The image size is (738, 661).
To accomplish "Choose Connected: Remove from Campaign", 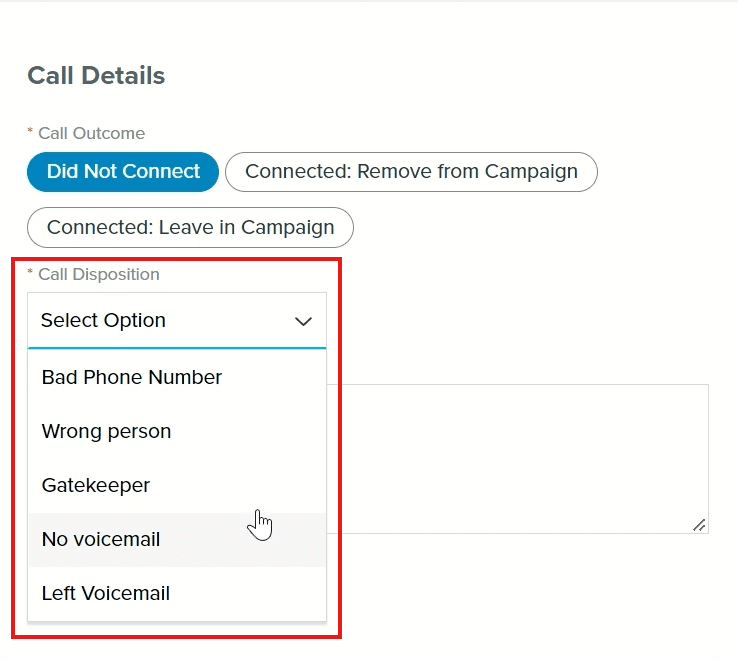I will (x=411, y=172).
